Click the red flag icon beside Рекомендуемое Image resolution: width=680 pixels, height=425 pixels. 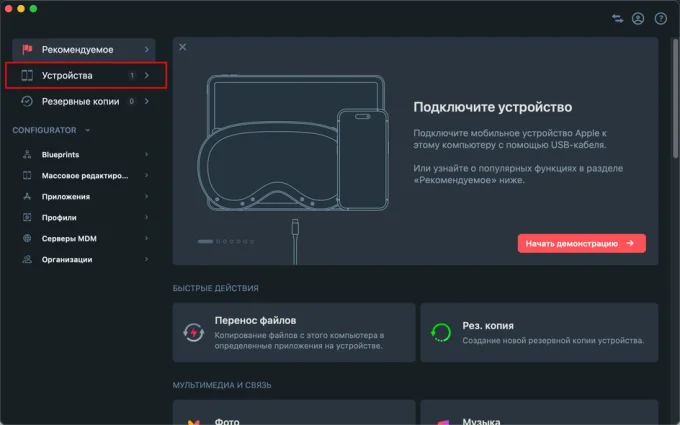click(x=27, y=49)
